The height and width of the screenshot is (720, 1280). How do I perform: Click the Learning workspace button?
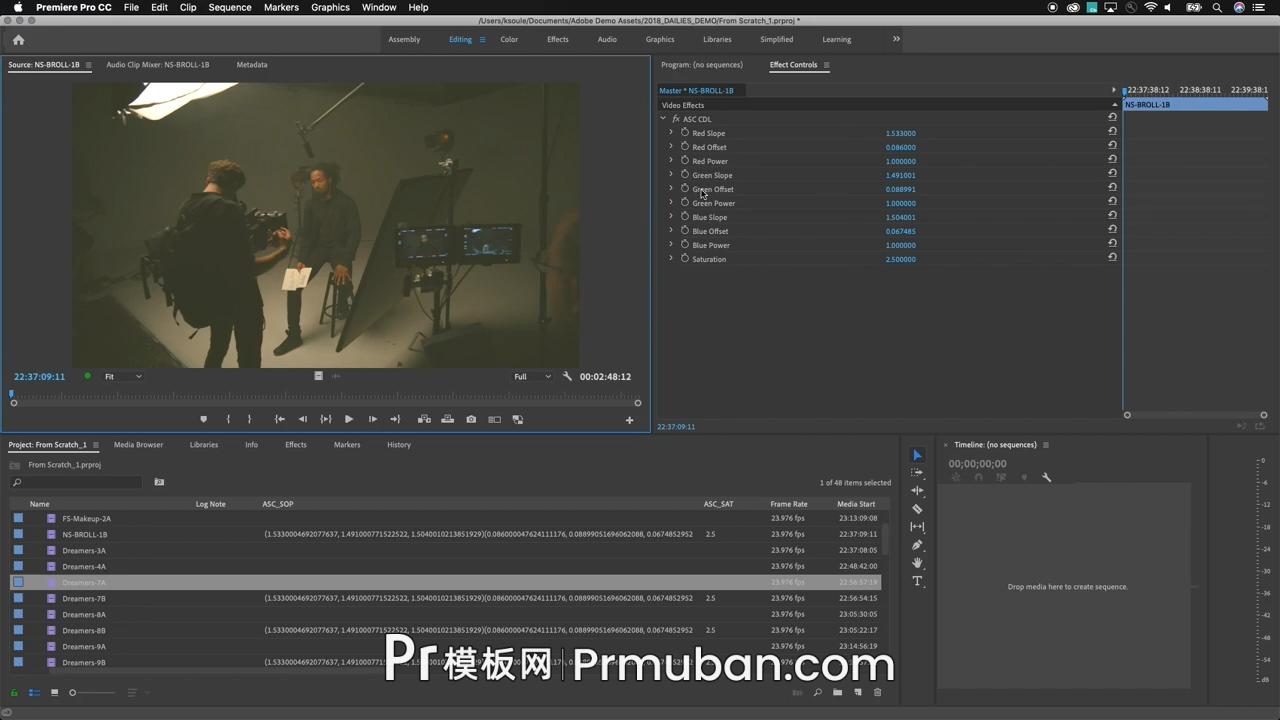point(836,39)
